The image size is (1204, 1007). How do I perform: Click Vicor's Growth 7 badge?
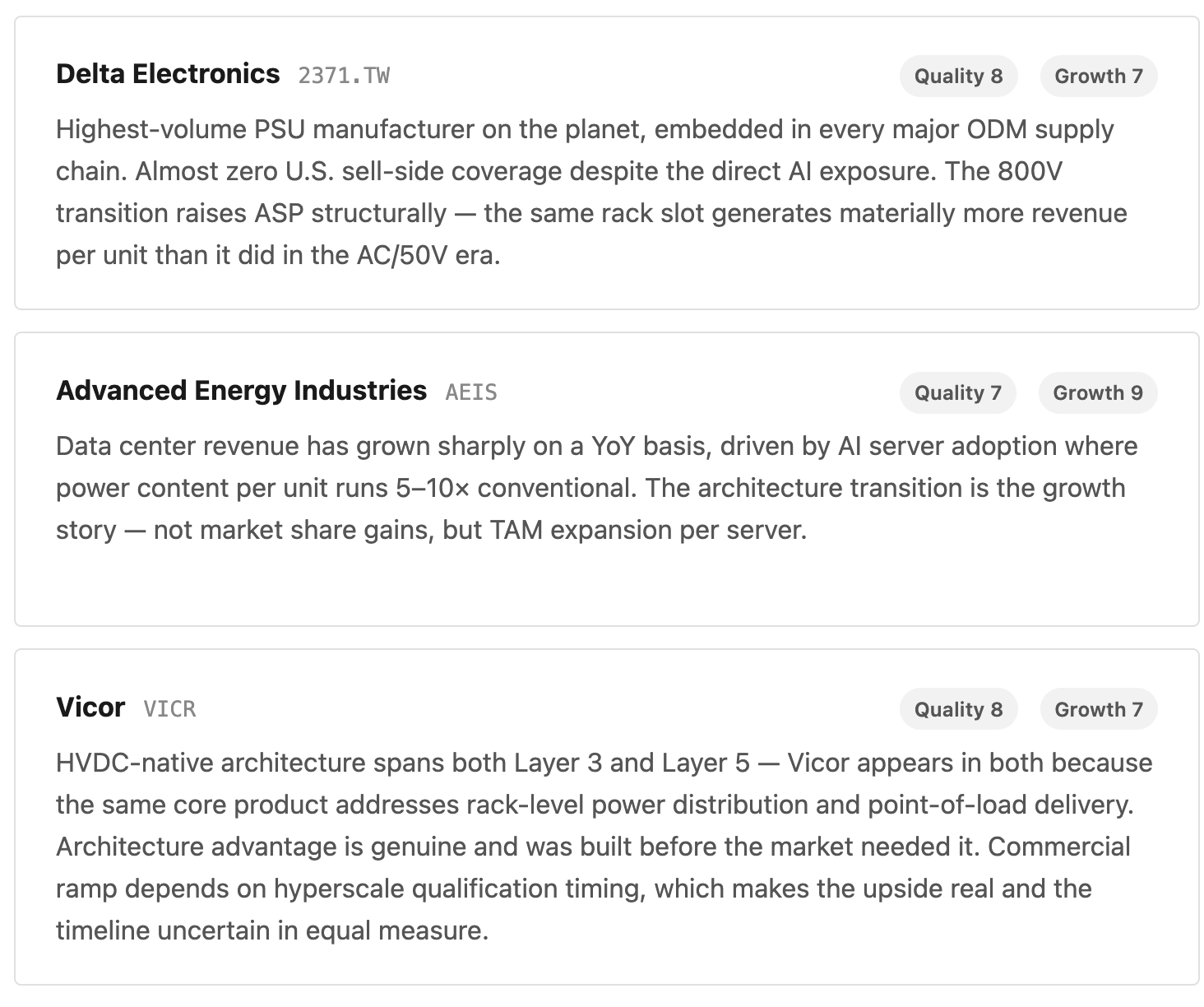point(1099,709)
